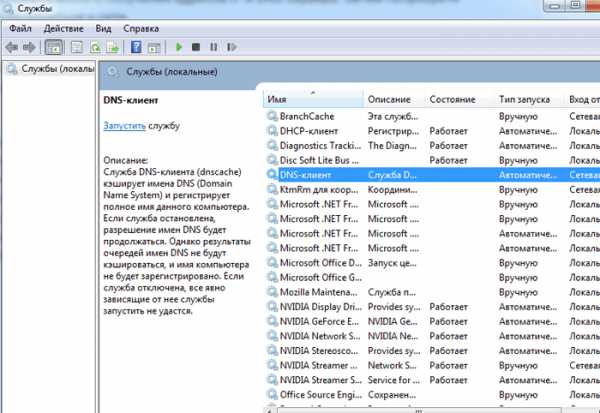Click the Сохранен... description of Office Source Engi...
The height and width of the screenshot is (413, 600).
coord(391,394)
